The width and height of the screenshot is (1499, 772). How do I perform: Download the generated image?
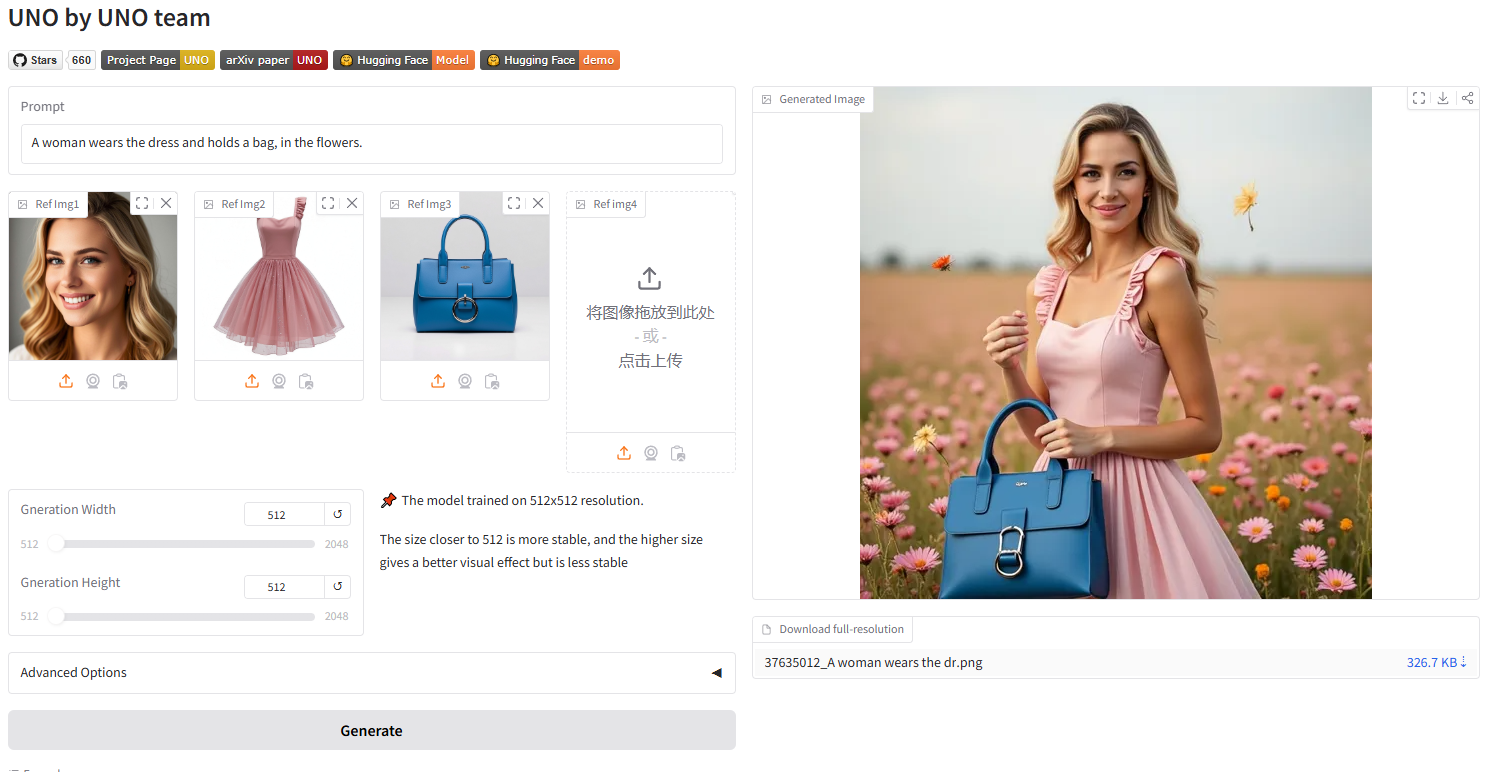(x=1443, y=98)
